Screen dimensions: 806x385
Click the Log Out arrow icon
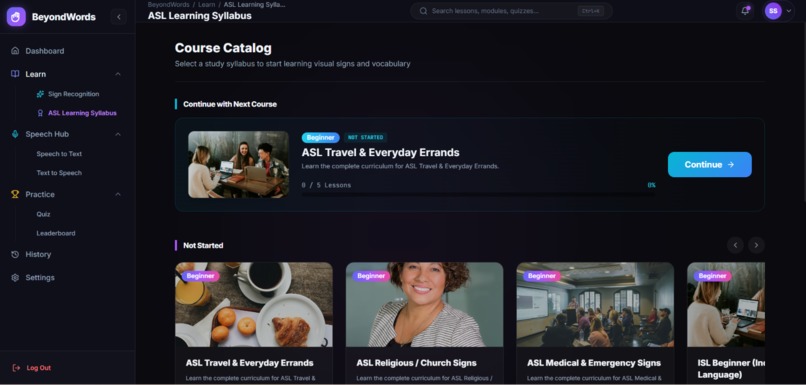point(16,368)
